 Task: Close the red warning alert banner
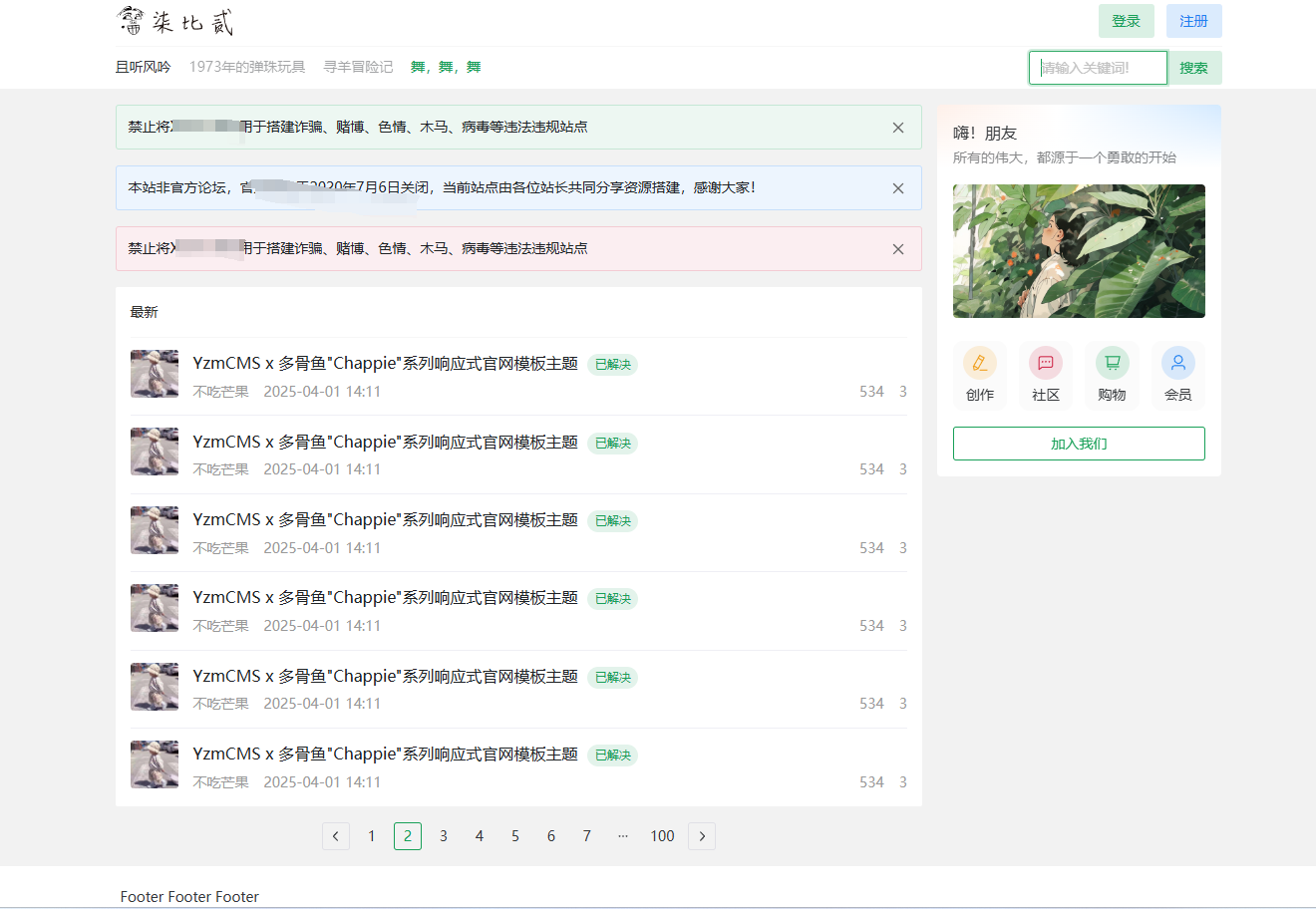click(897, 249)
